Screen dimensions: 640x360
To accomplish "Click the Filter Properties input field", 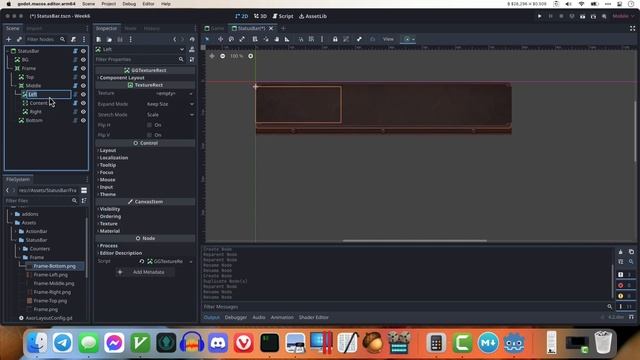I will [x=136, y=60].
